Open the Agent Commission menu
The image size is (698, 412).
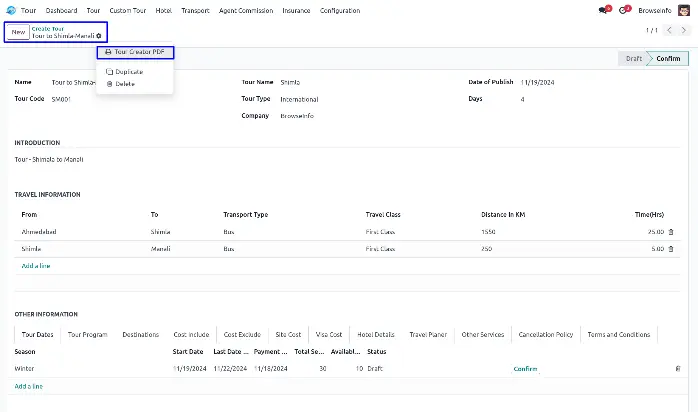pos(244,10)
